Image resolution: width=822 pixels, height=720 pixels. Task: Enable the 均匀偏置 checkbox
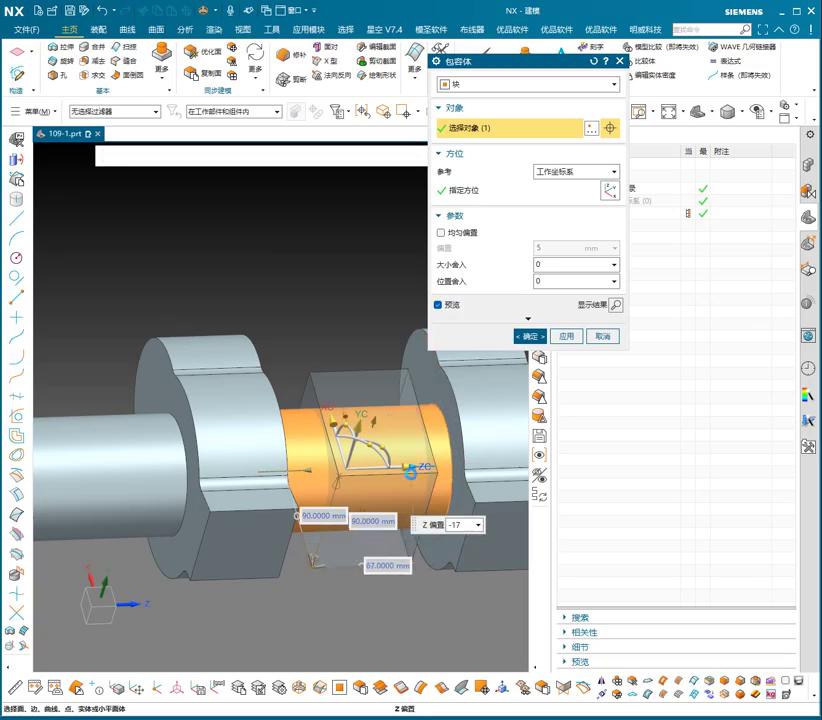[441, 233]
